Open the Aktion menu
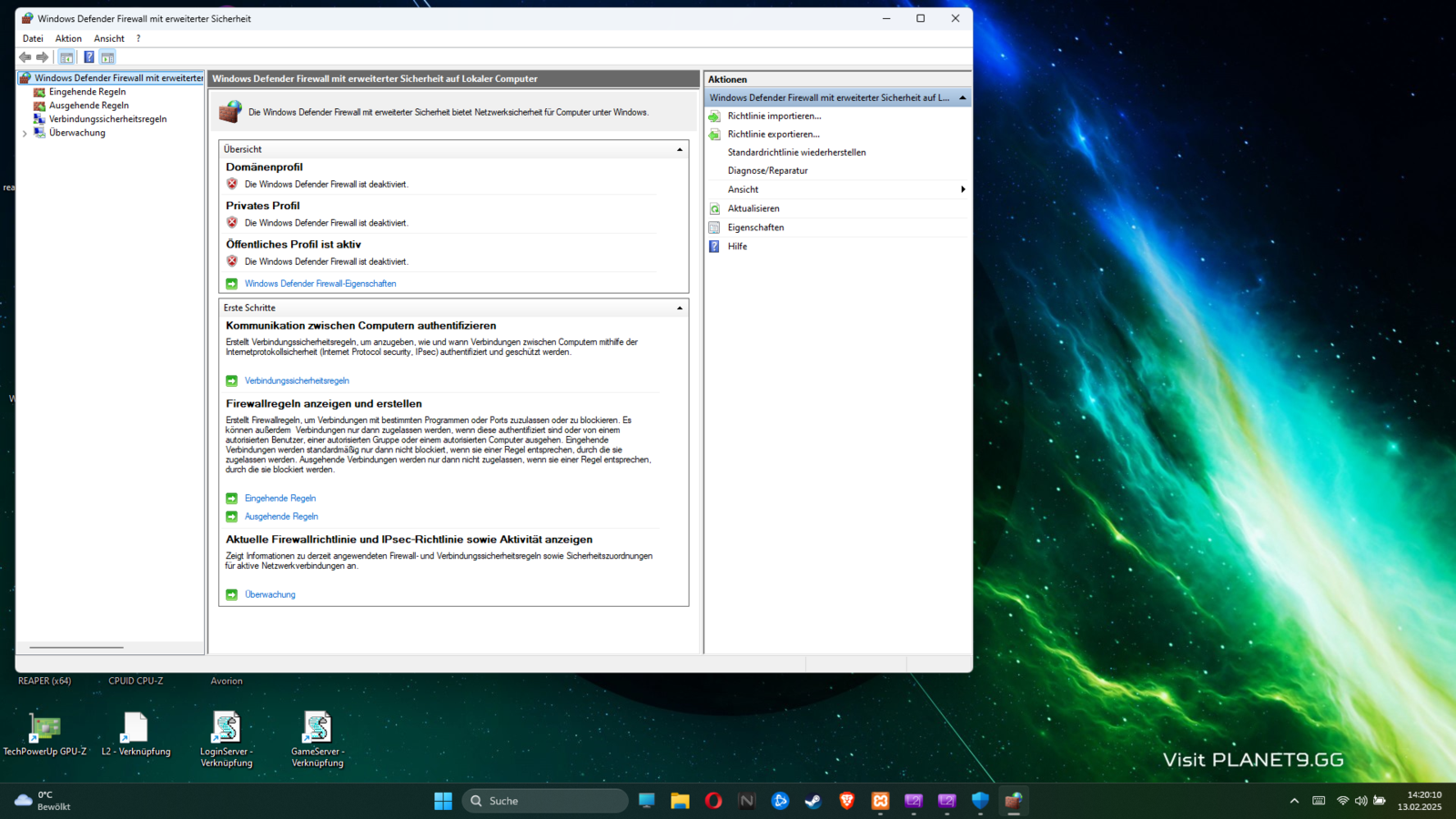The height and width of the screenshot is (819, 1456). pos(68,38)
